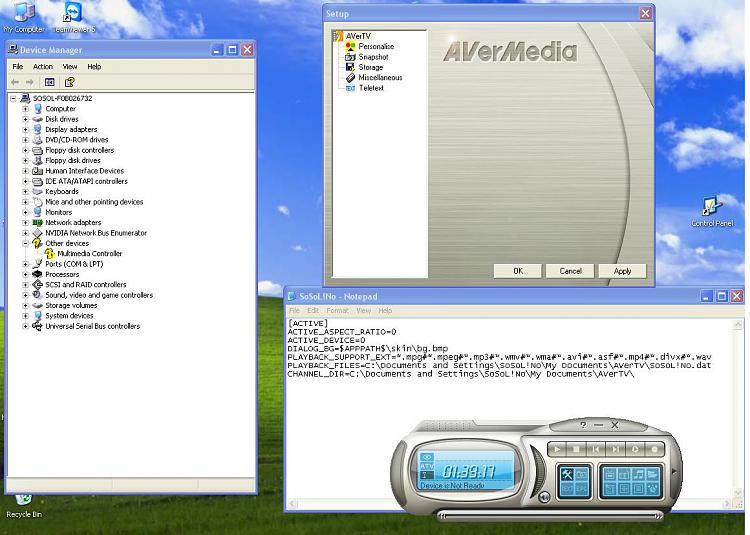Viewport: 750px width, 535px height.
Task: Click the Help icon in Device Manager toolbar
Action: pyautogui.click(x=69, y=82)
